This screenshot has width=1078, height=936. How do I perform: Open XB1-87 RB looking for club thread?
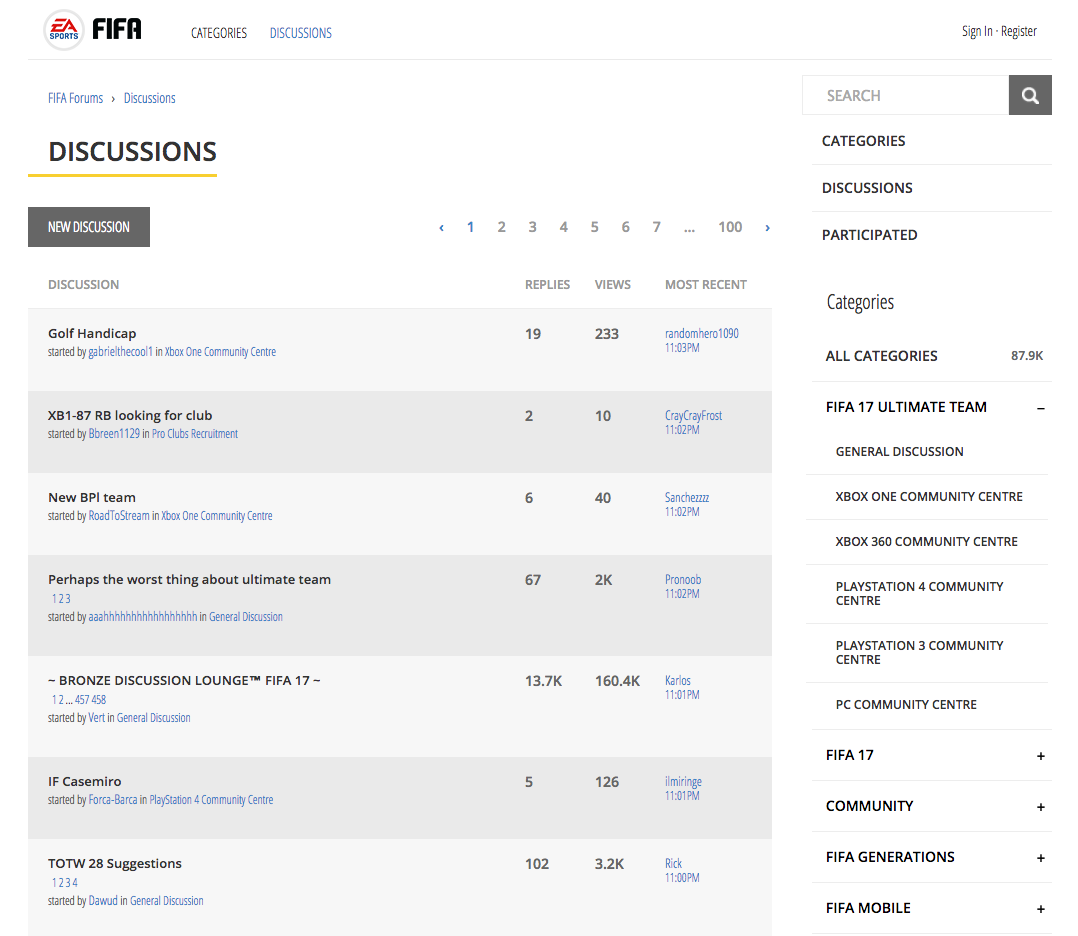130,415
